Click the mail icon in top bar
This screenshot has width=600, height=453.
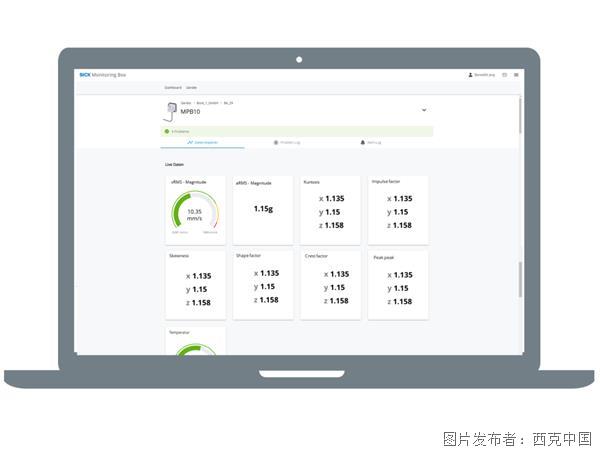tap(504, 75)
